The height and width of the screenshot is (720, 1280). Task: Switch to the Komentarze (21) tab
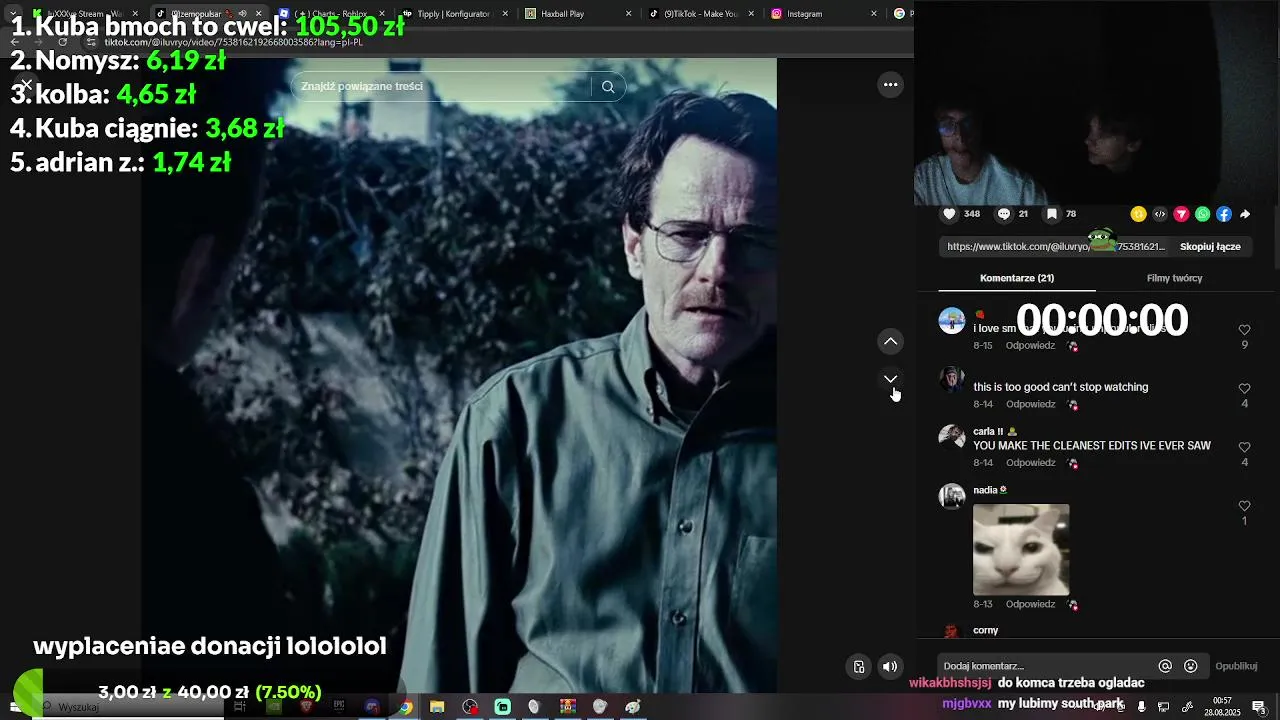(1016, 278)
